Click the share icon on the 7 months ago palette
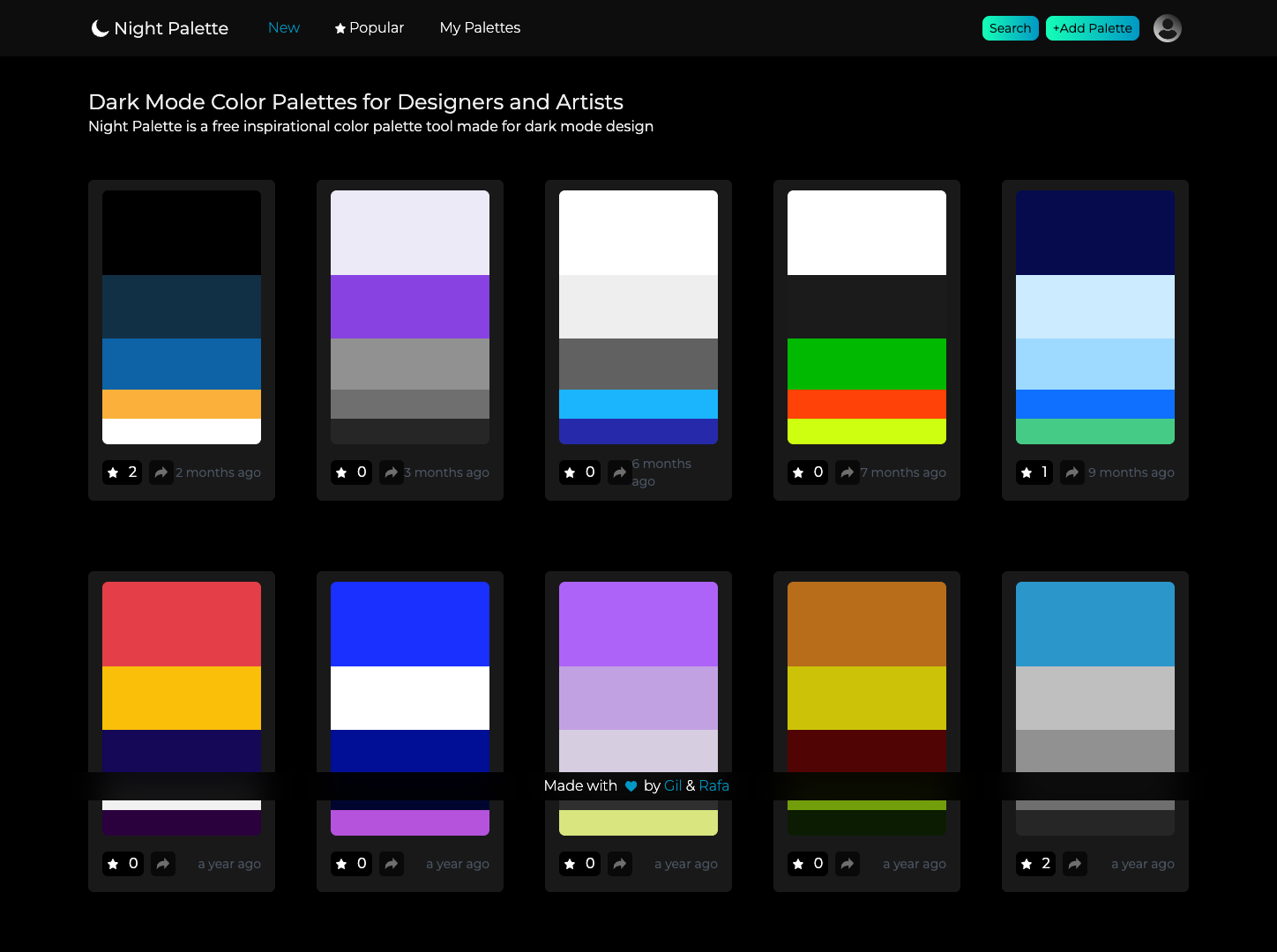This screenshot has width=1277, height=952. 848,472
